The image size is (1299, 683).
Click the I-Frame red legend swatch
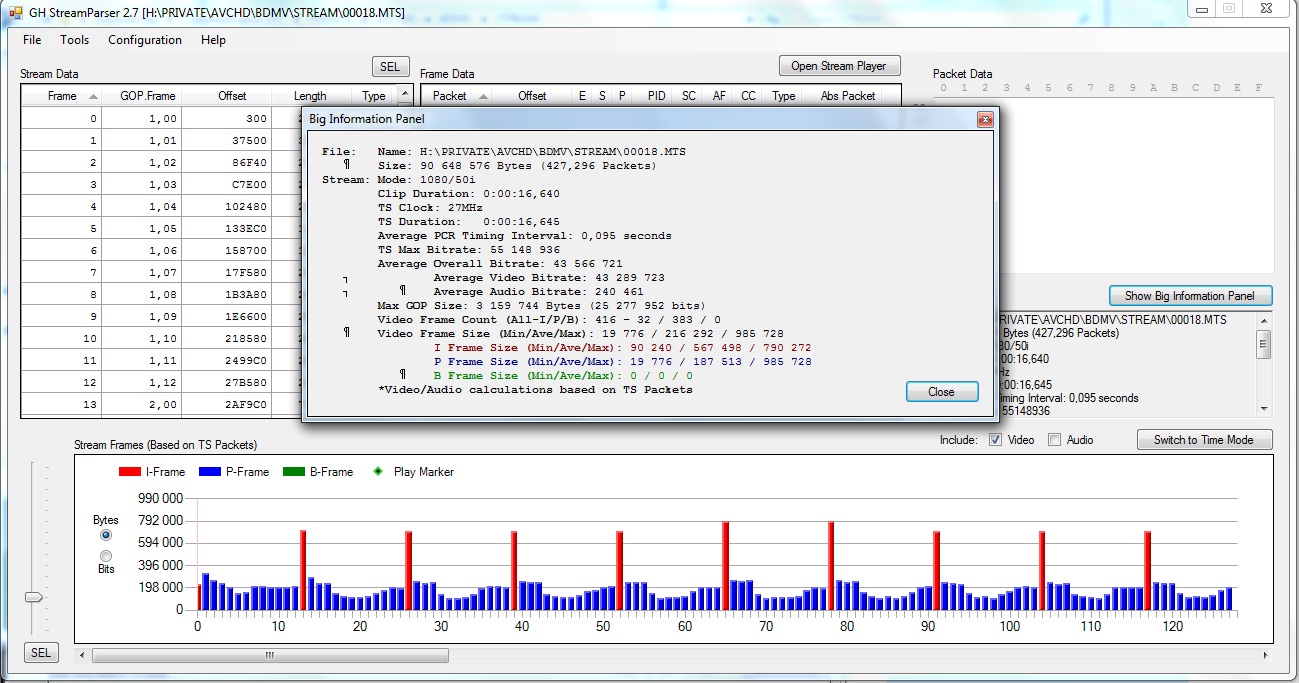coord(129,472)
